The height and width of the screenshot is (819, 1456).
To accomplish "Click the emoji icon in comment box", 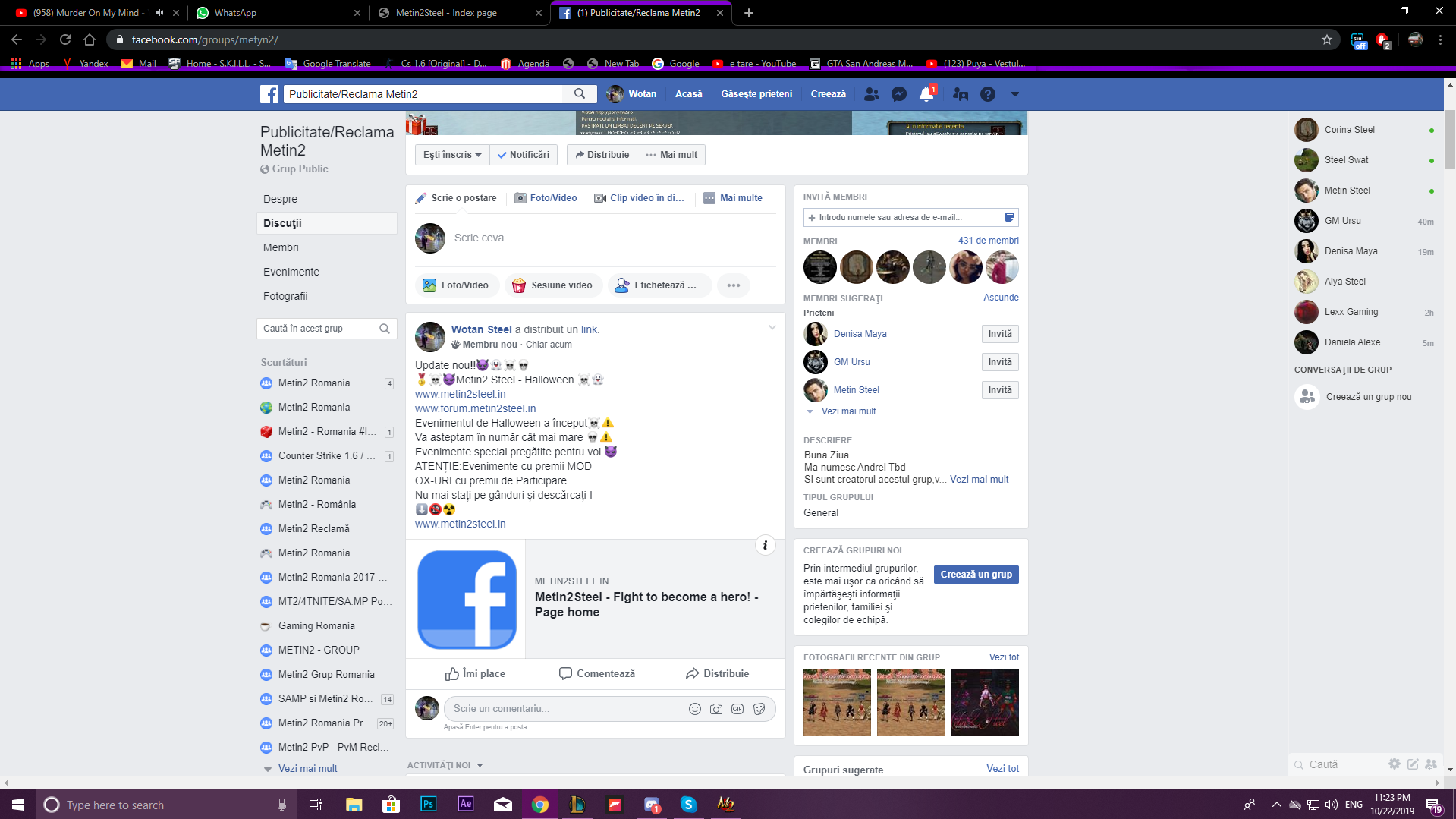I will pyautogui.click(x=694, y=709).
